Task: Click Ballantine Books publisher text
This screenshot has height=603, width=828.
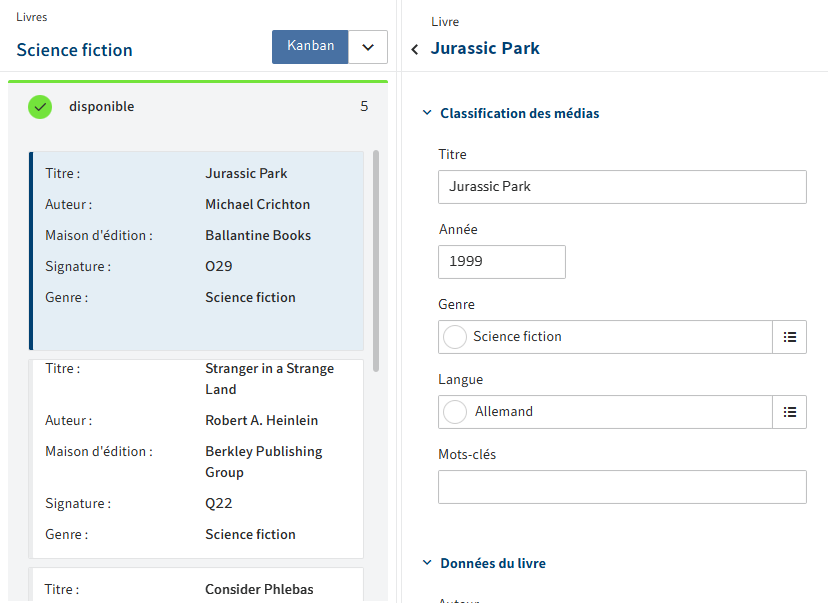Action: [x=258, y=235]
